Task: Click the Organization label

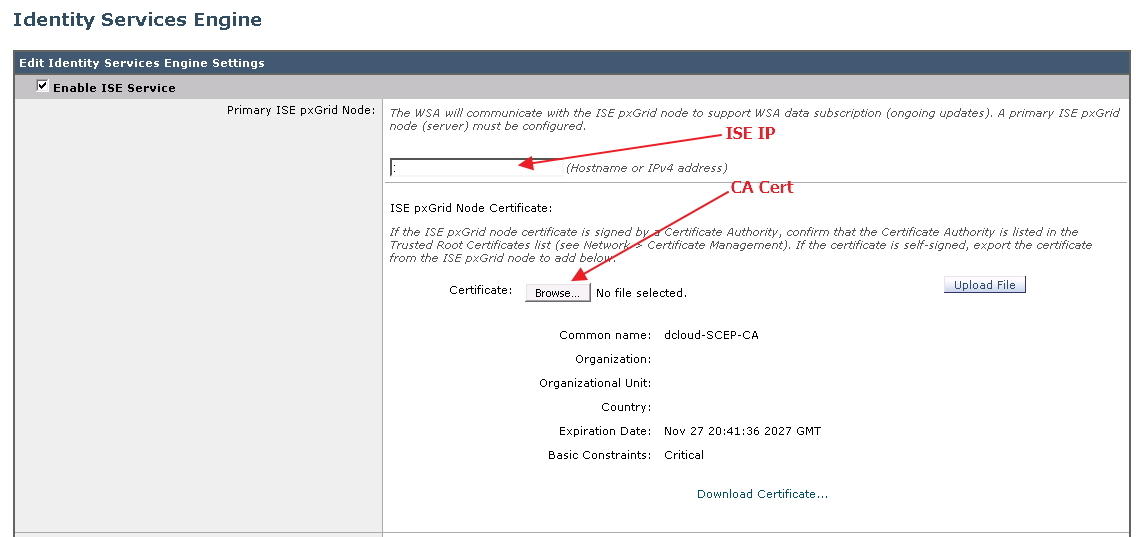Action: (x=613, y=359)
